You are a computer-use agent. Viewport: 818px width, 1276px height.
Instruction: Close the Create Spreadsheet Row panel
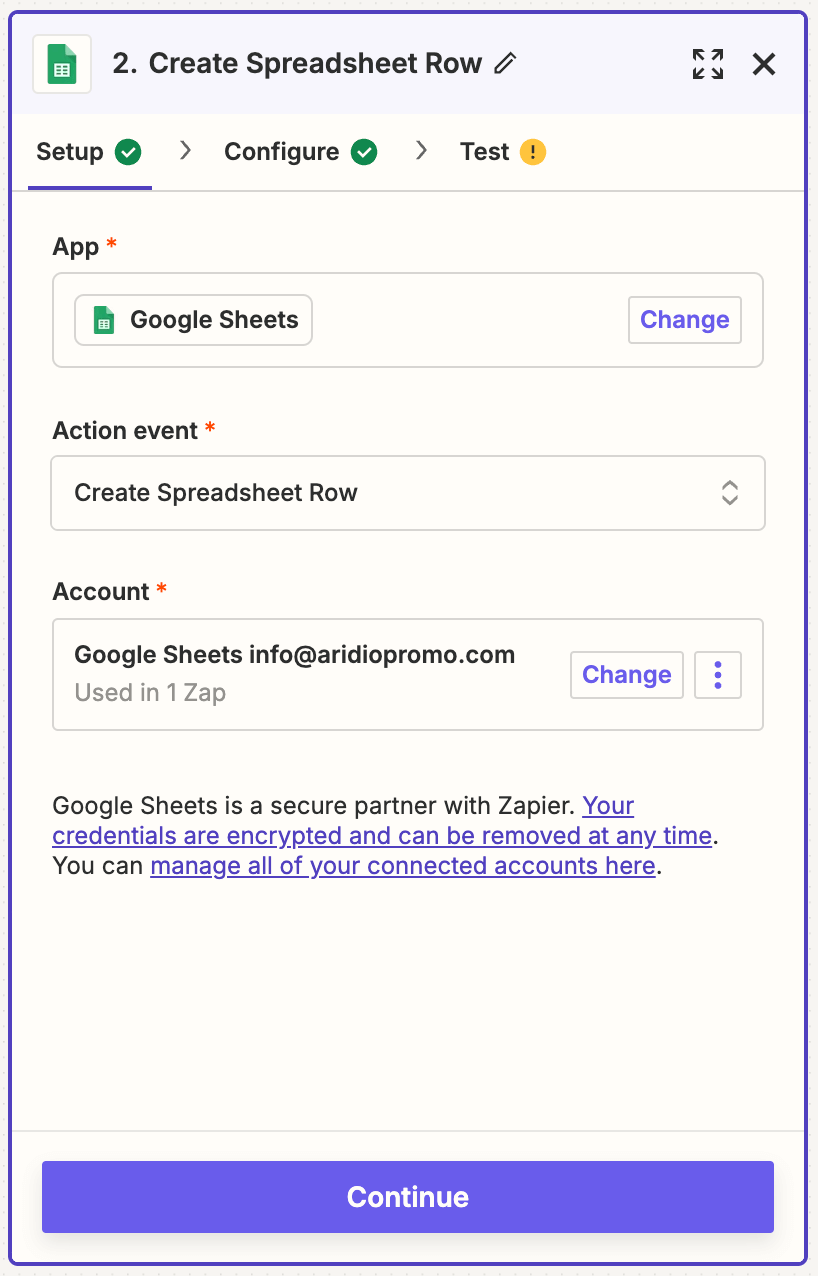pos(764,65)
